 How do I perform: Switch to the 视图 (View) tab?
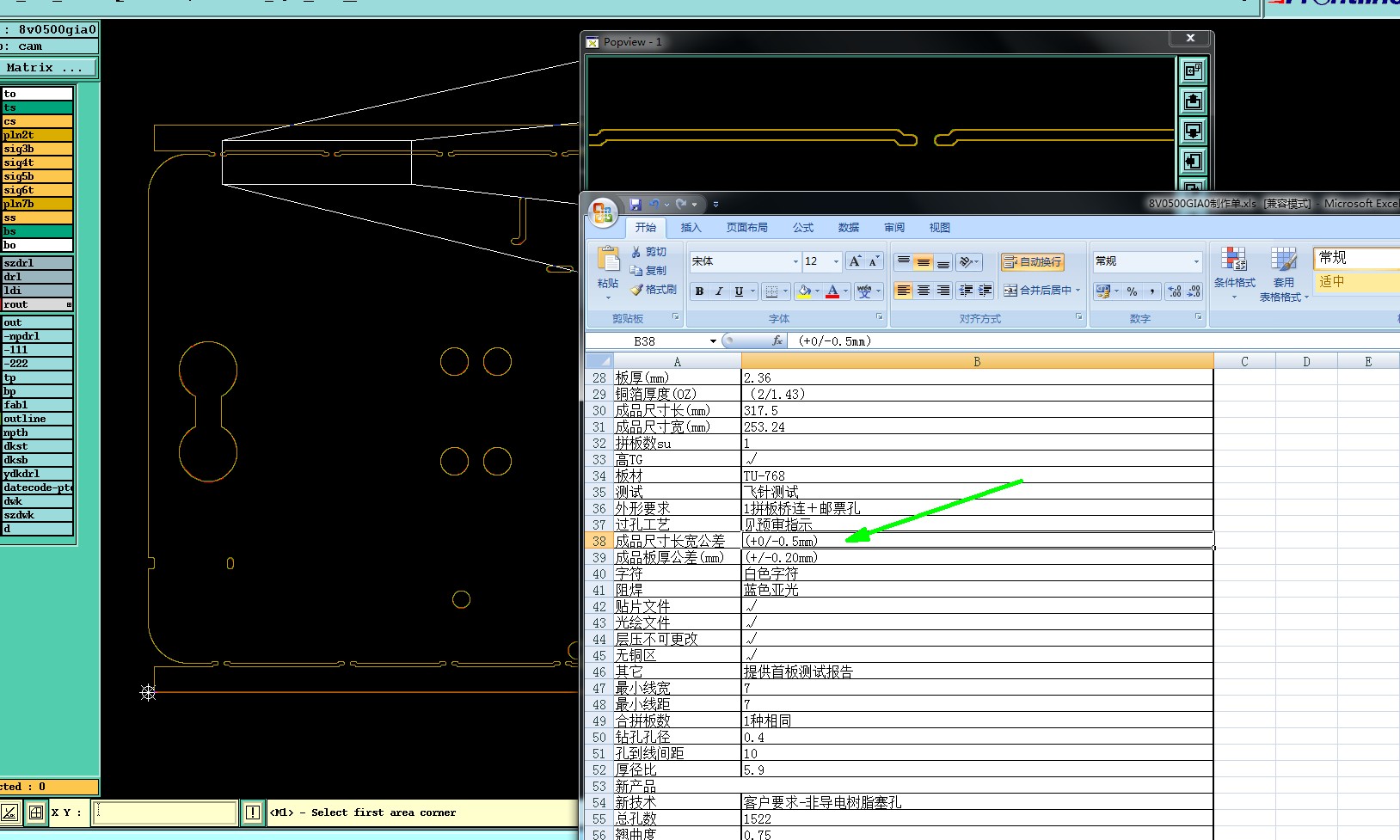pyautogui.click(x=940, y=228)
